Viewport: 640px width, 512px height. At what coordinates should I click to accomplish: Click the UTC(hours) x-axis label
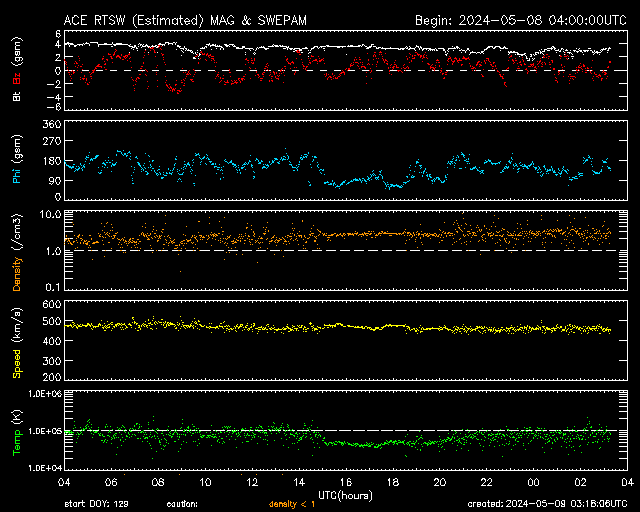click(346, 493)
